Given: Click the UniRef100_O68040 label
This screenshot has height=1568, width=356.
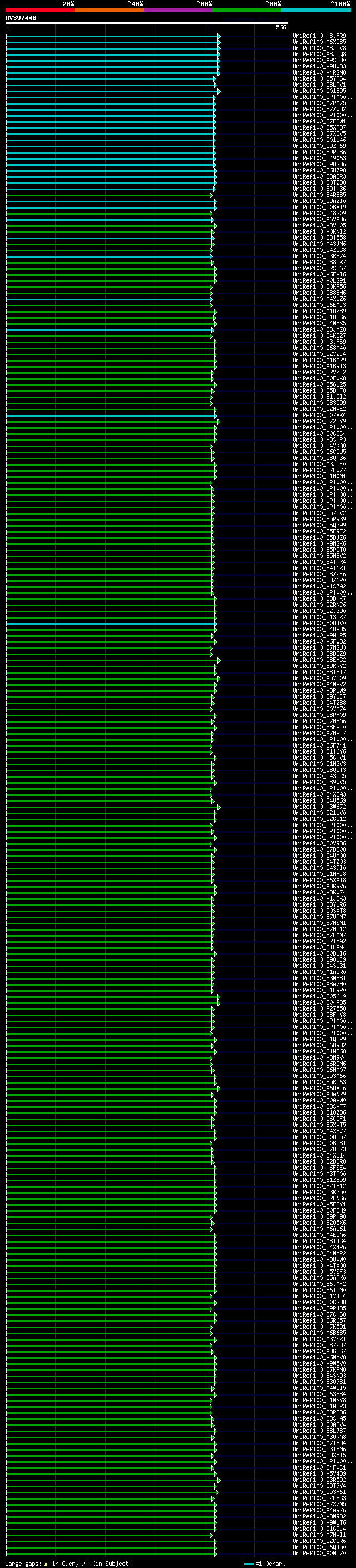Looking at the screenshot, I should tap(319, 348).
